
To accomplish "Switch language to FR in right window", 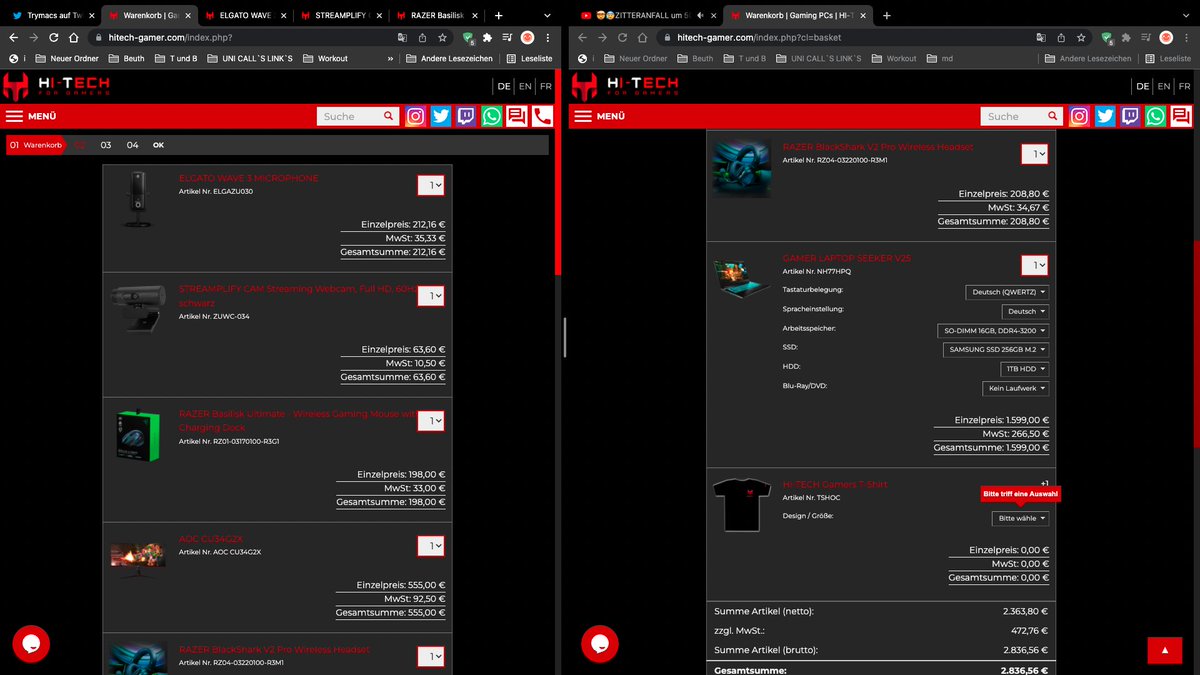I will click(x=1185, y=86).
